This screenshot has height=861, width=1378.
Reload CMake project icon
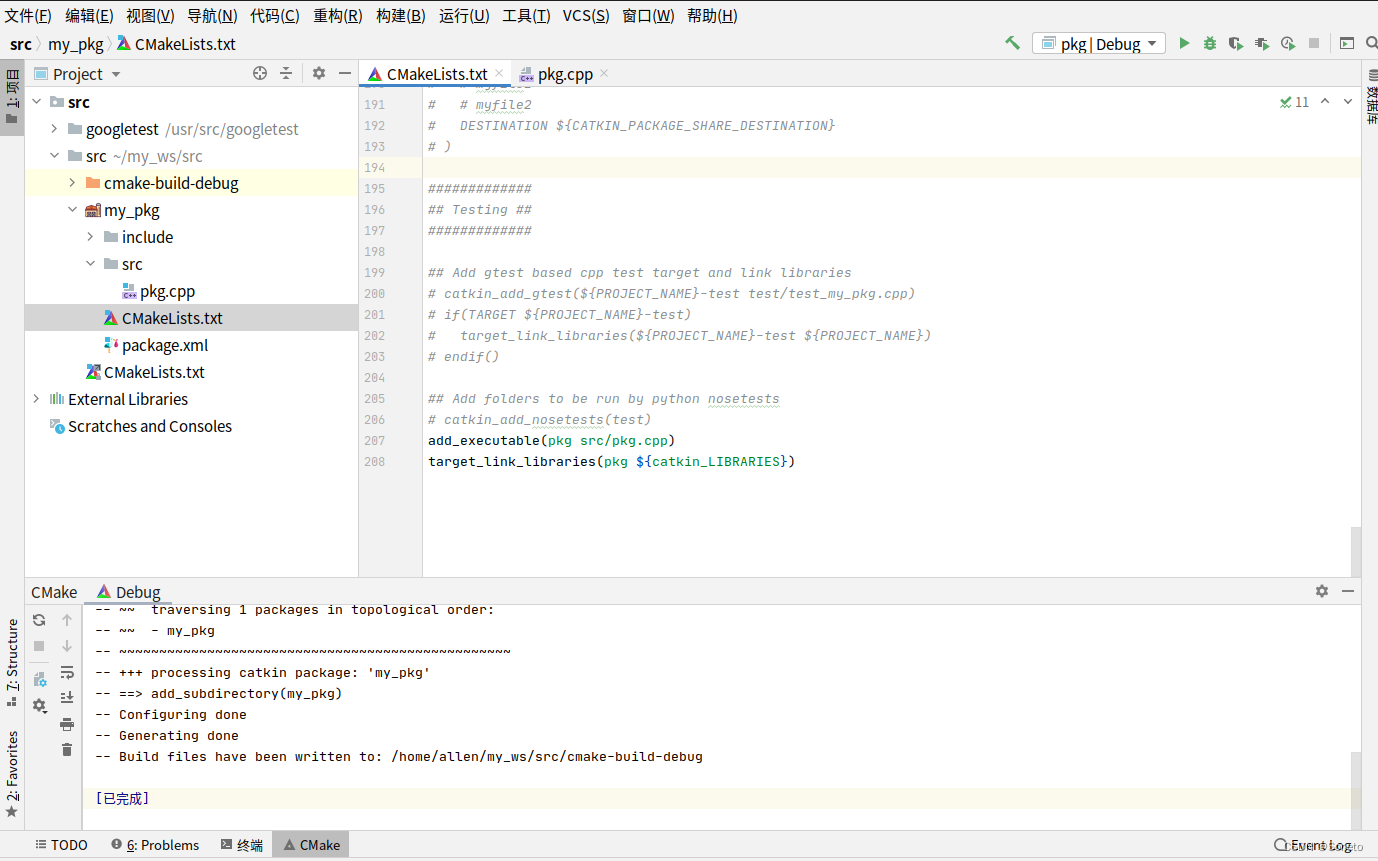tap(39, 620)
